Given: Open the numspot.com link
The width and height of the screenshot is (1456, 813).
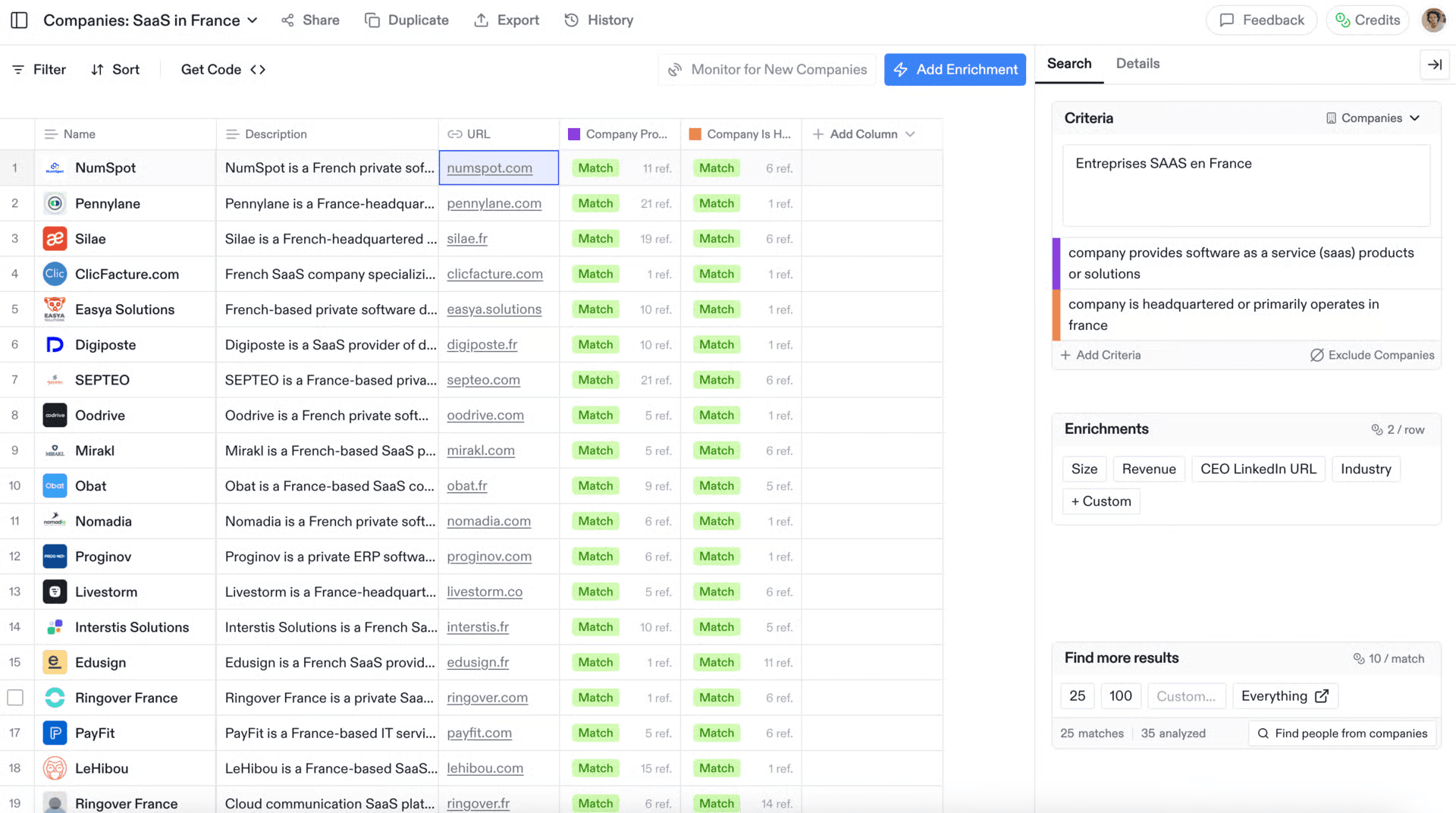Looking at the screenshot, I should coord(489,168).
